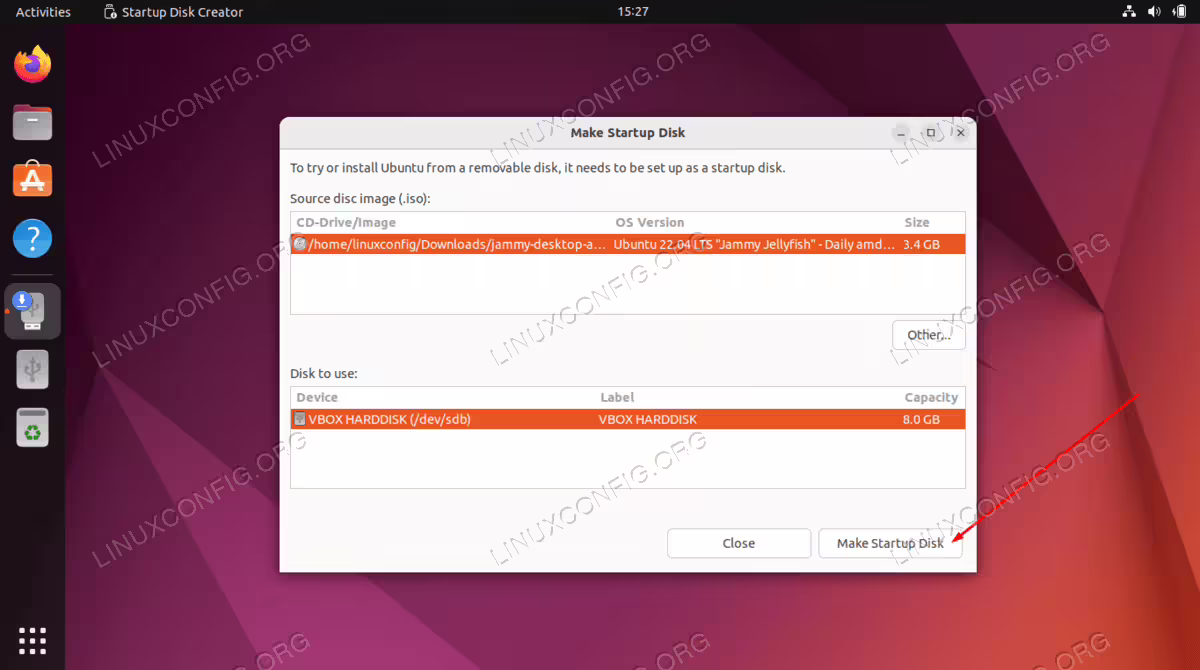1200x670 pixels.
Task: Sort by CD-Drive/Image column header
Action: tap(346, 222)
